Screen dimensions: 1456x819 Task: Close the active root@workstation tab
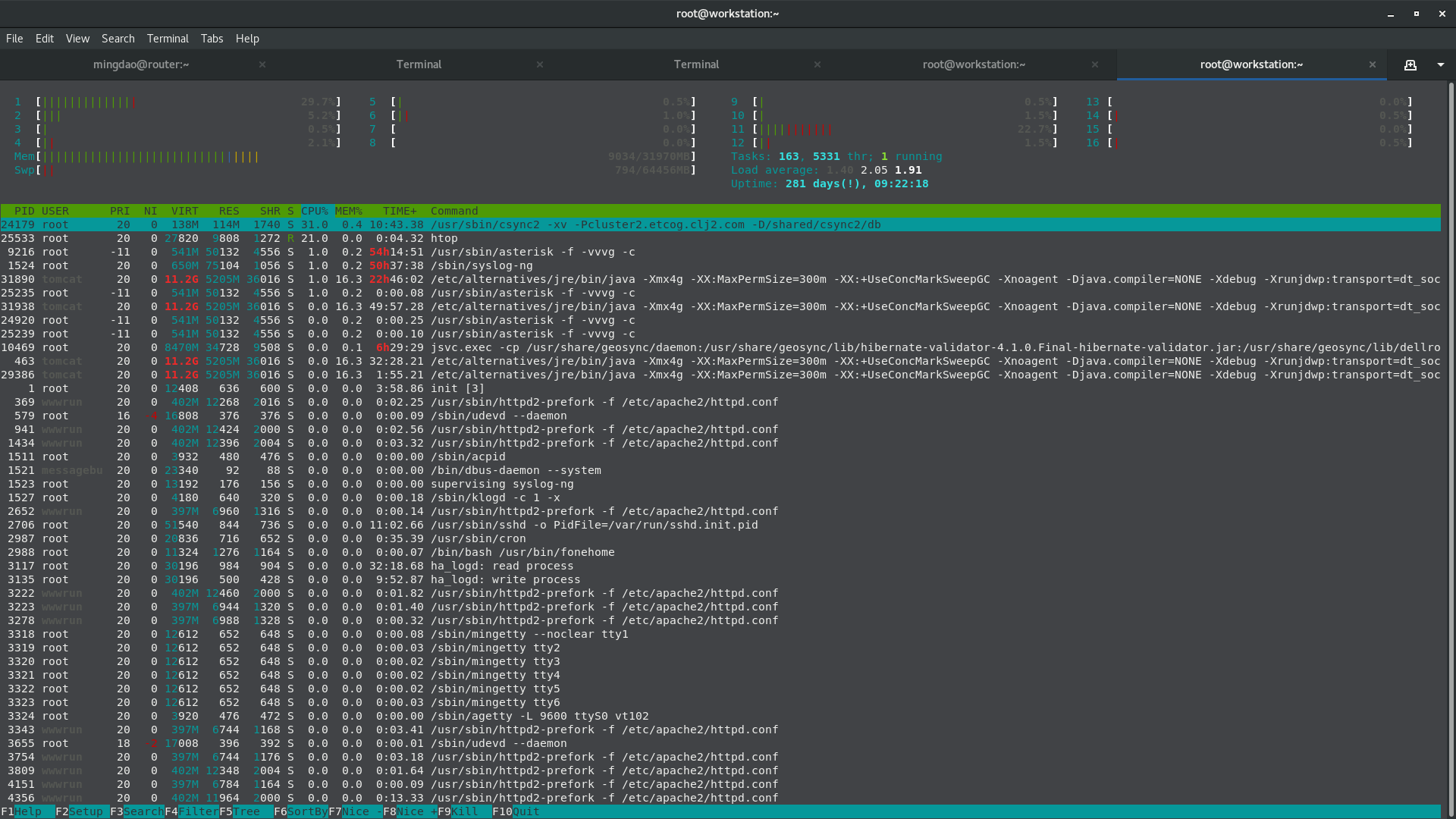[x=1373, y=64]
